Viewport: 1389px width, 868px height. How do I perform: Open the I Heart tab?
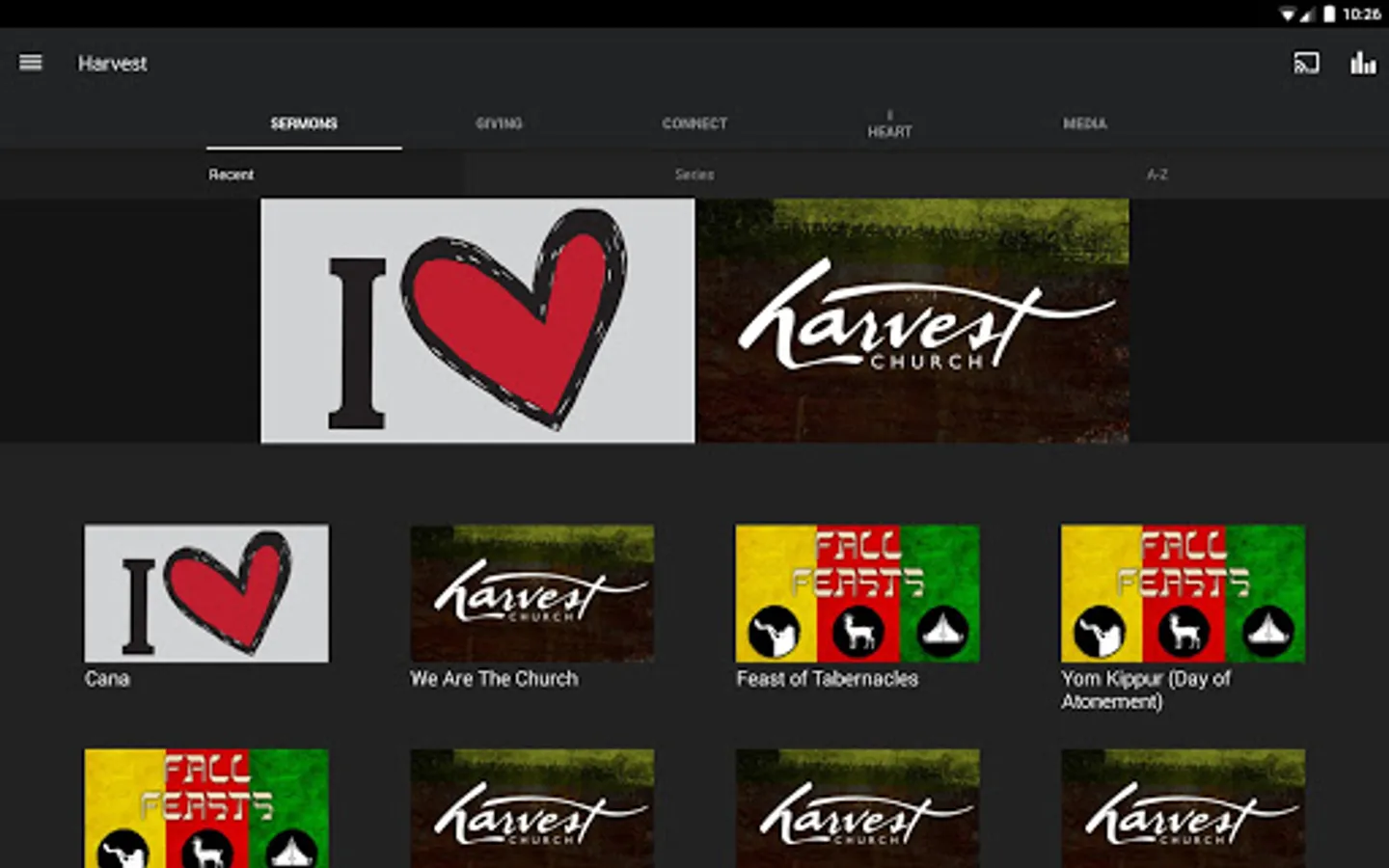(x=889, y=124)
